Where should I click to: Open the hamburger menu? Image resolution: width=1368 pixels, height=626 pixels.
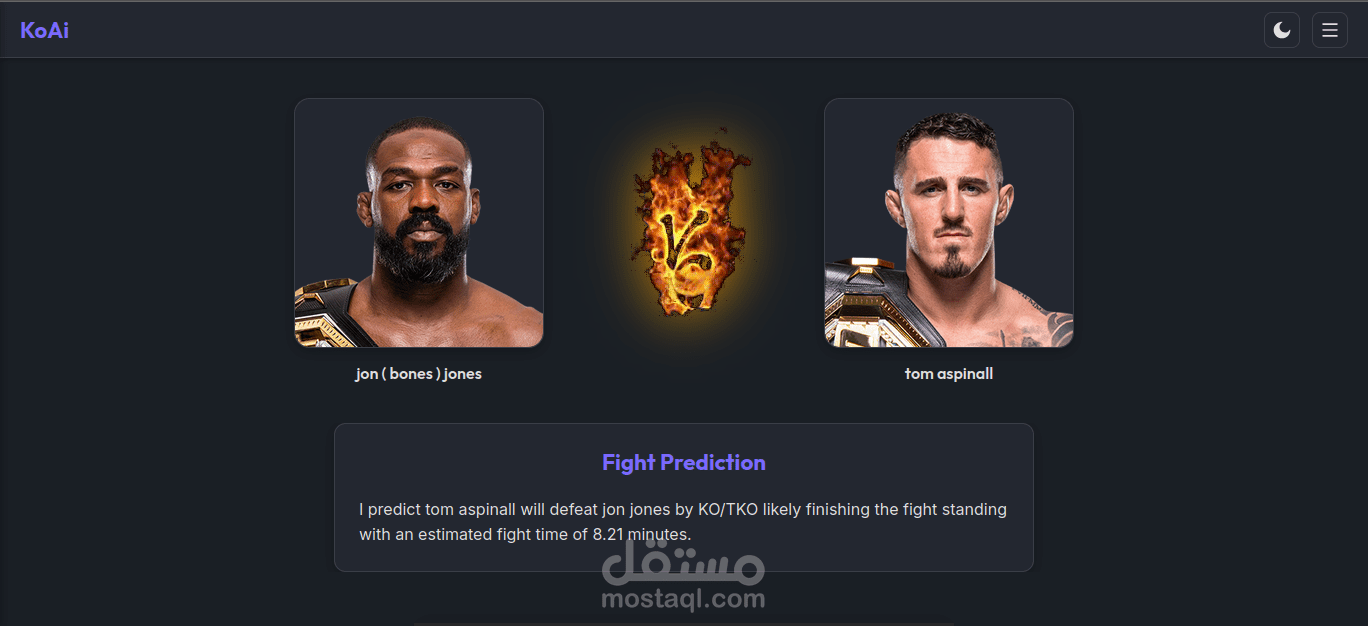click(x=1330, y=30)
